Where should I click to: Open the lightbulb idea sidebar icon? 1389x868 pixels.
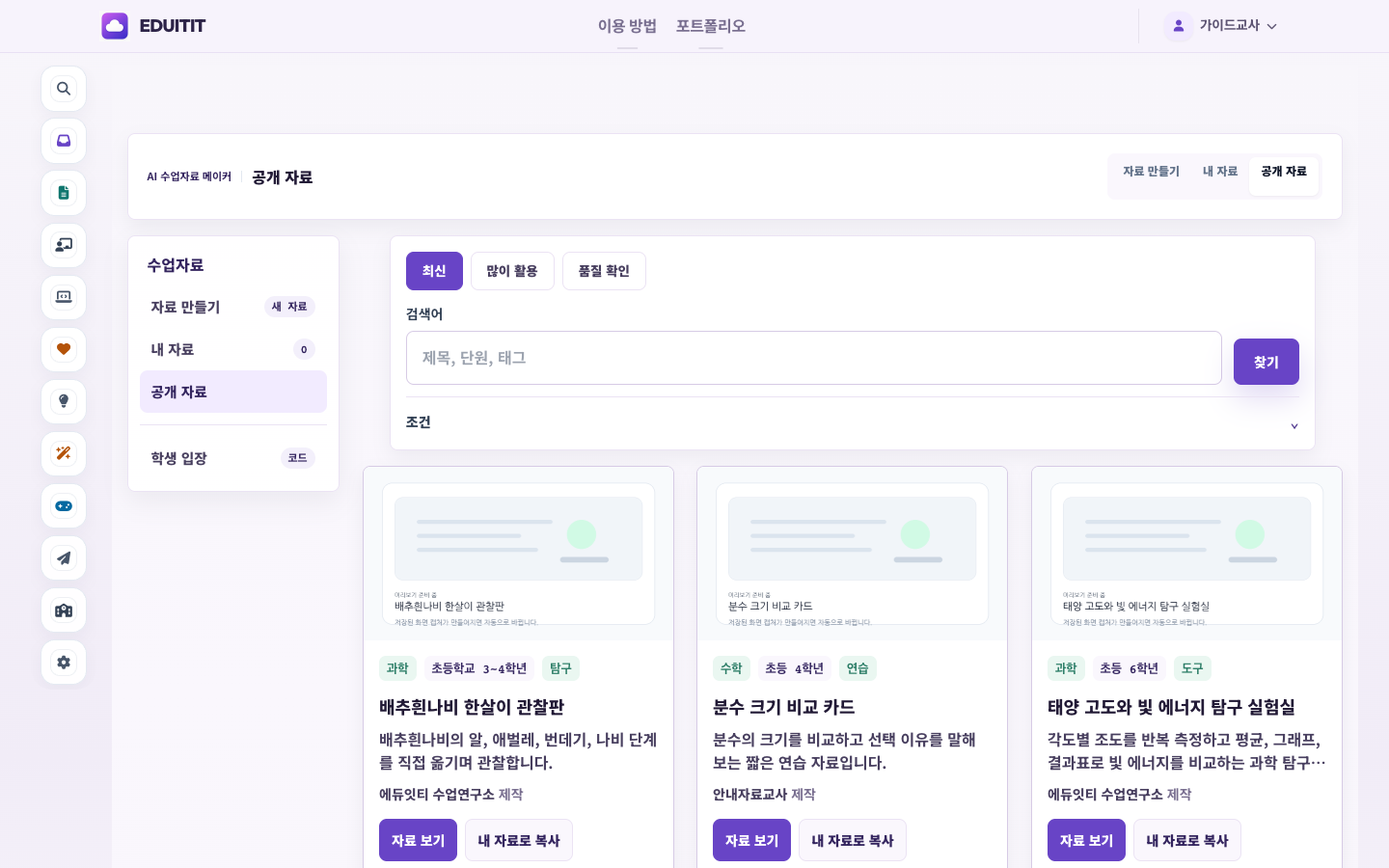pyautogui.click(x=64, y=401)
